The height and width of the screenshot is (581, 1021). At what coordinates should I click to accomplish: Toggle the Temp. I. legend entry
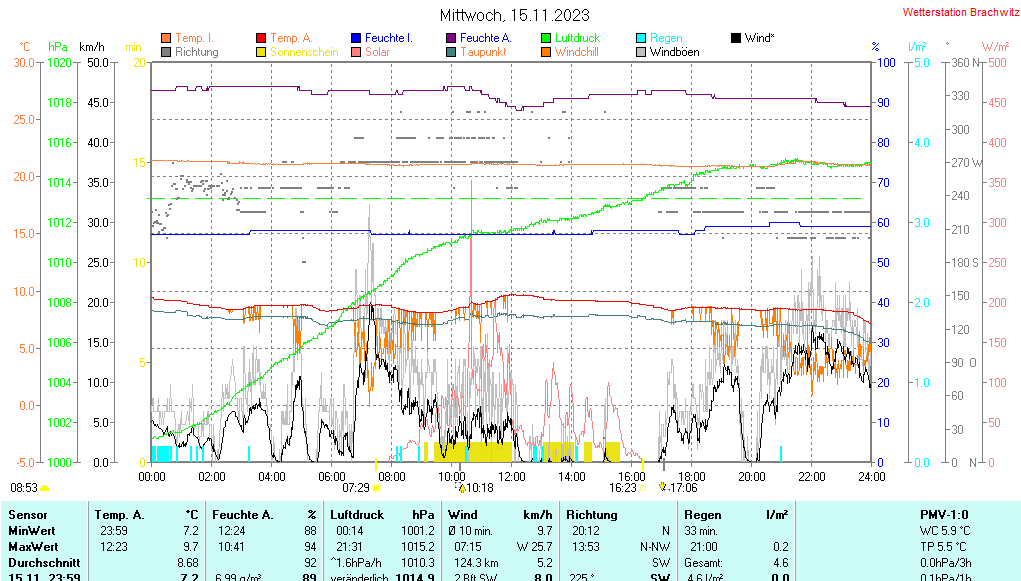194,38
